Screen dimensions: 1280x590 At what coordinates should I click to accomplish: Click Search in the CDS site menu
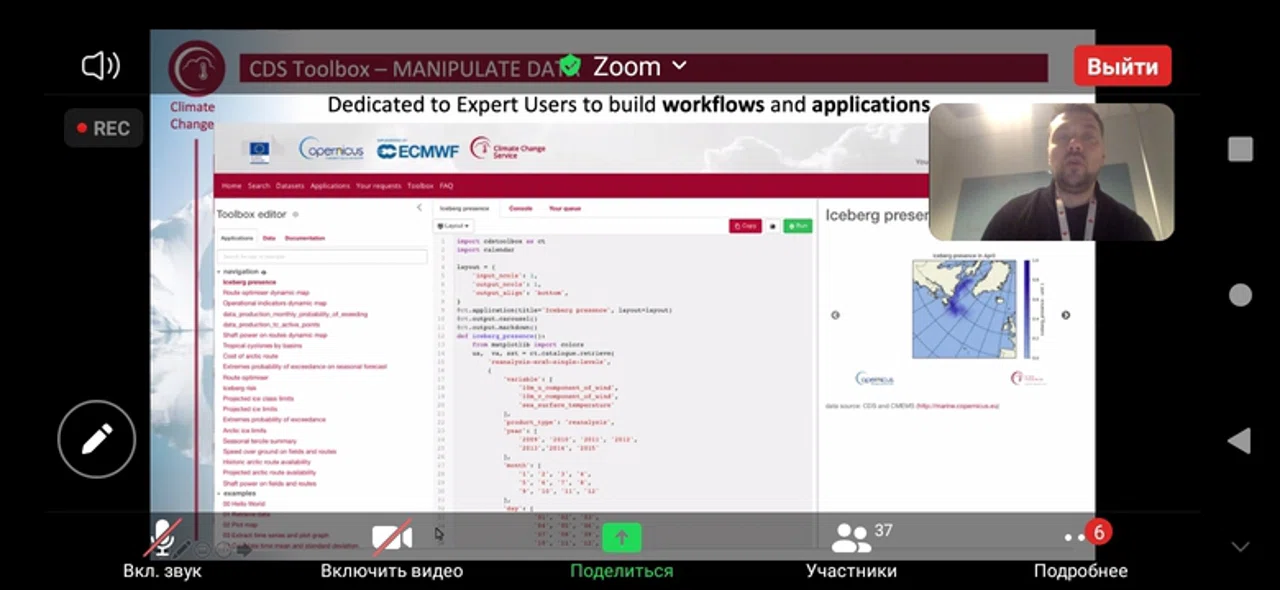coord(259,186)
